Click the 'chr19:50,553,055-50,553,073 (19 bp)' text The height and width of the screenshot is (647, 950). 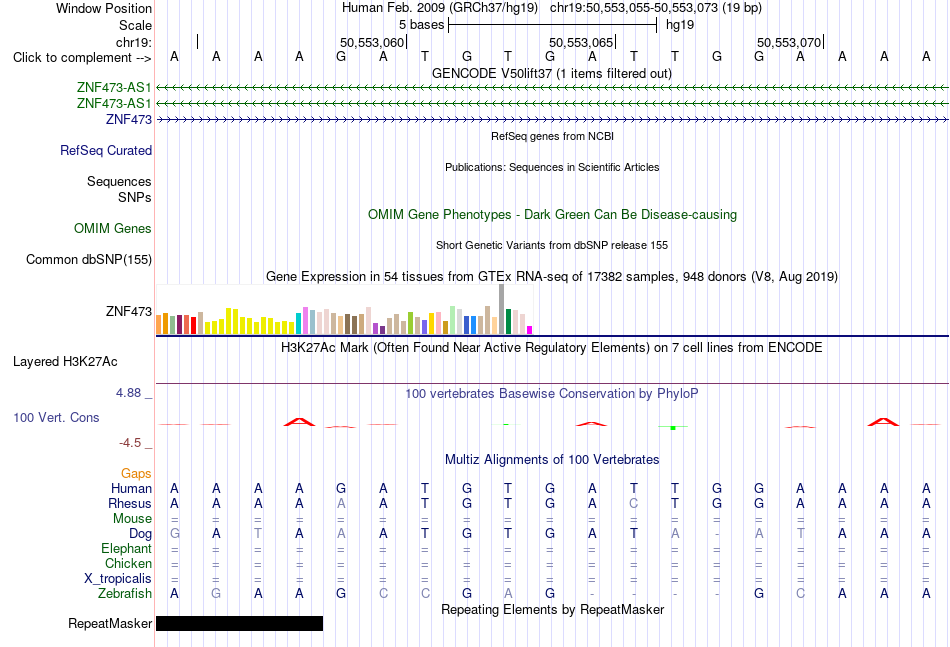656,8
